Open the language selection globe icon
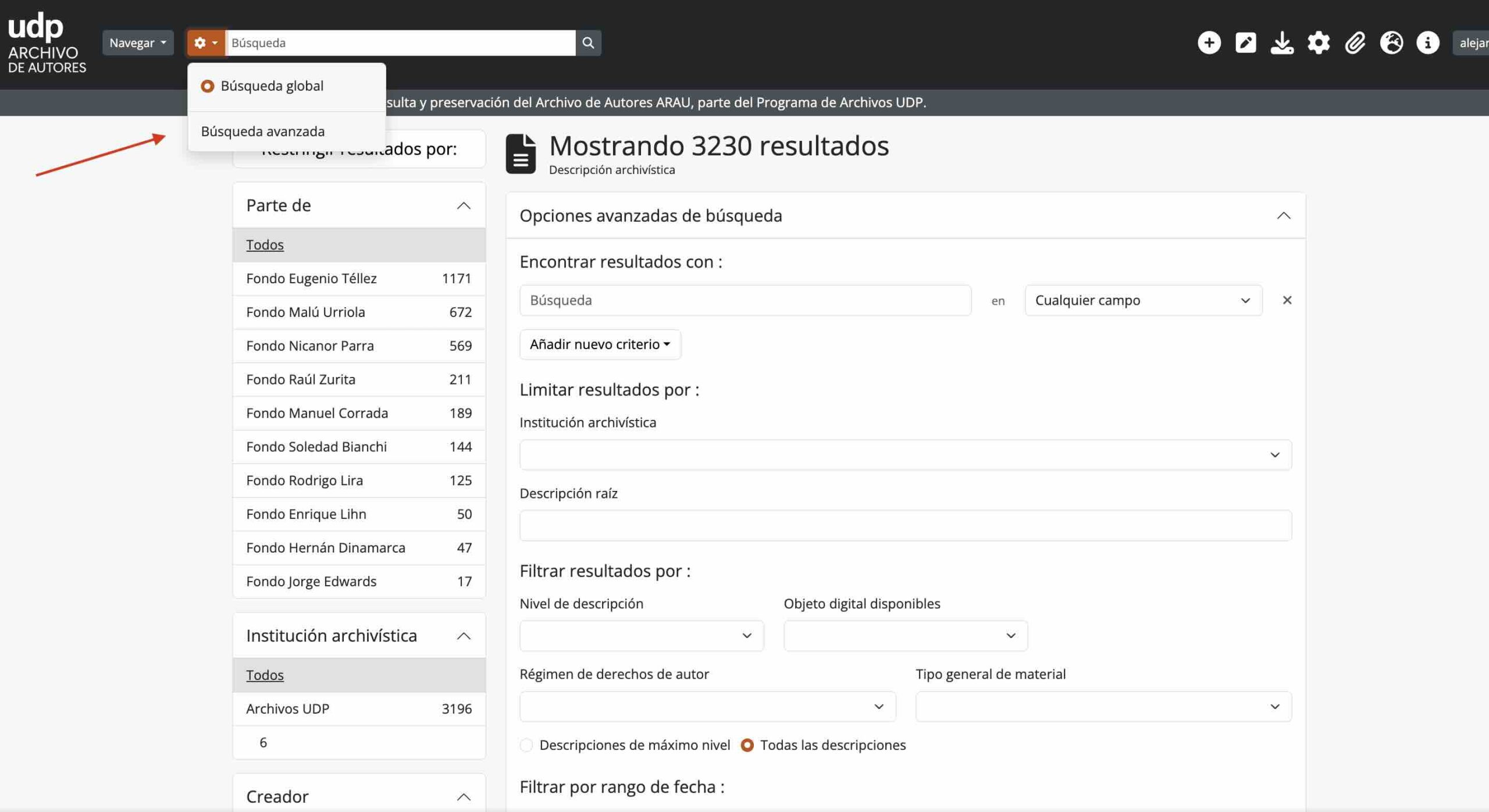 (x=1392, y=42)
